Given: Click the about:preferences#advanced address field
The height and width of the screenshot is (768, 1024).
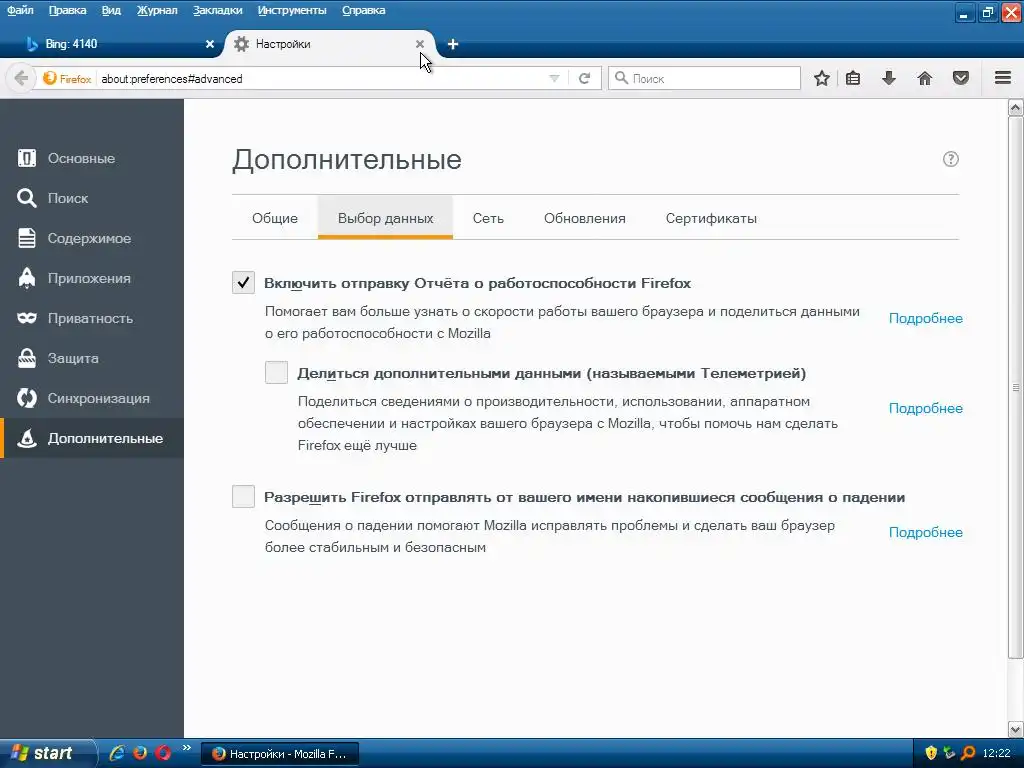Looking at the screenshot, I should point(320,78).
